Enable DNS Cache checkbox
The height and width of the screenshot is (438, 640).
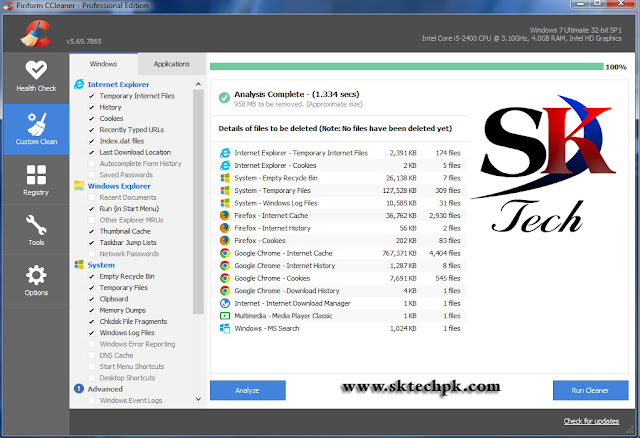92,356
